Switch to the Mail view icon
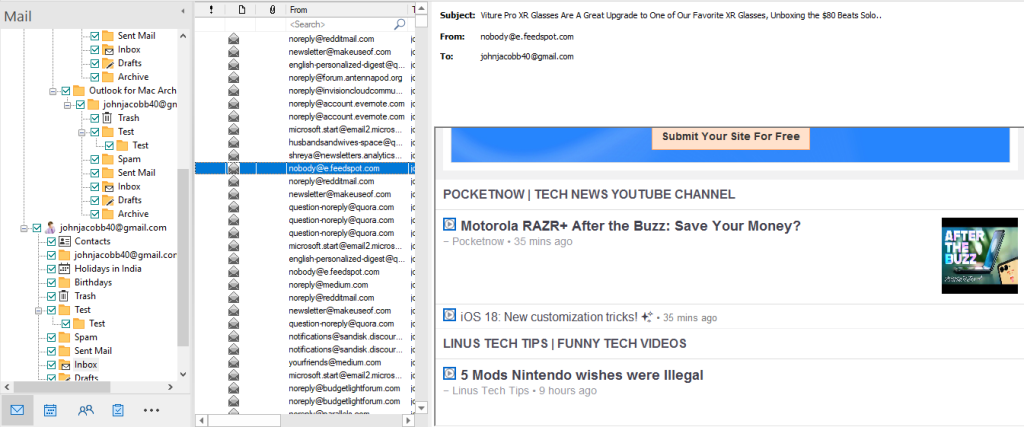1024x427 pixels. [x=17, y=409]
